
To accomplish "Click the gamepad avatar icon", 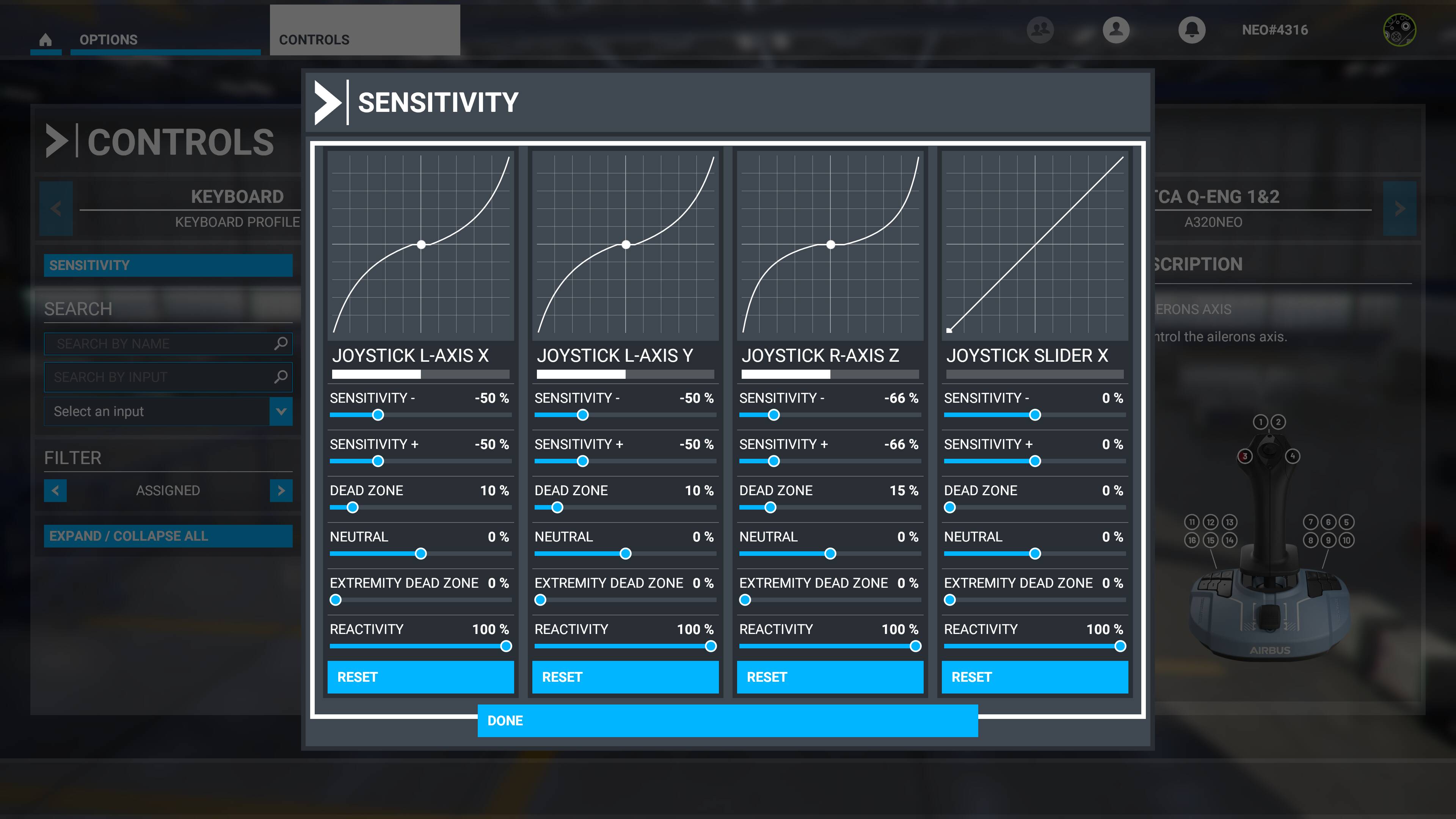I will coord(1399,30).
